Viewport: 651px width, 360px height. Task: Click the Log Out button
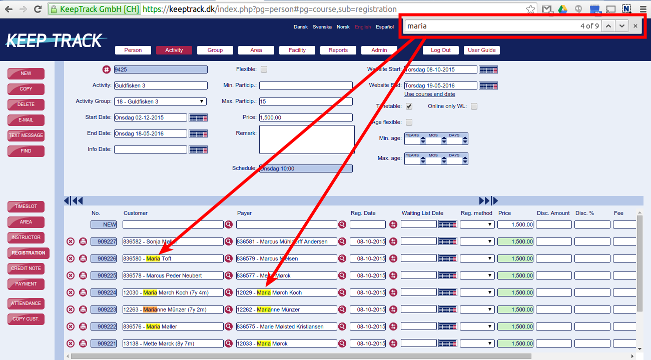coord(441,50)
